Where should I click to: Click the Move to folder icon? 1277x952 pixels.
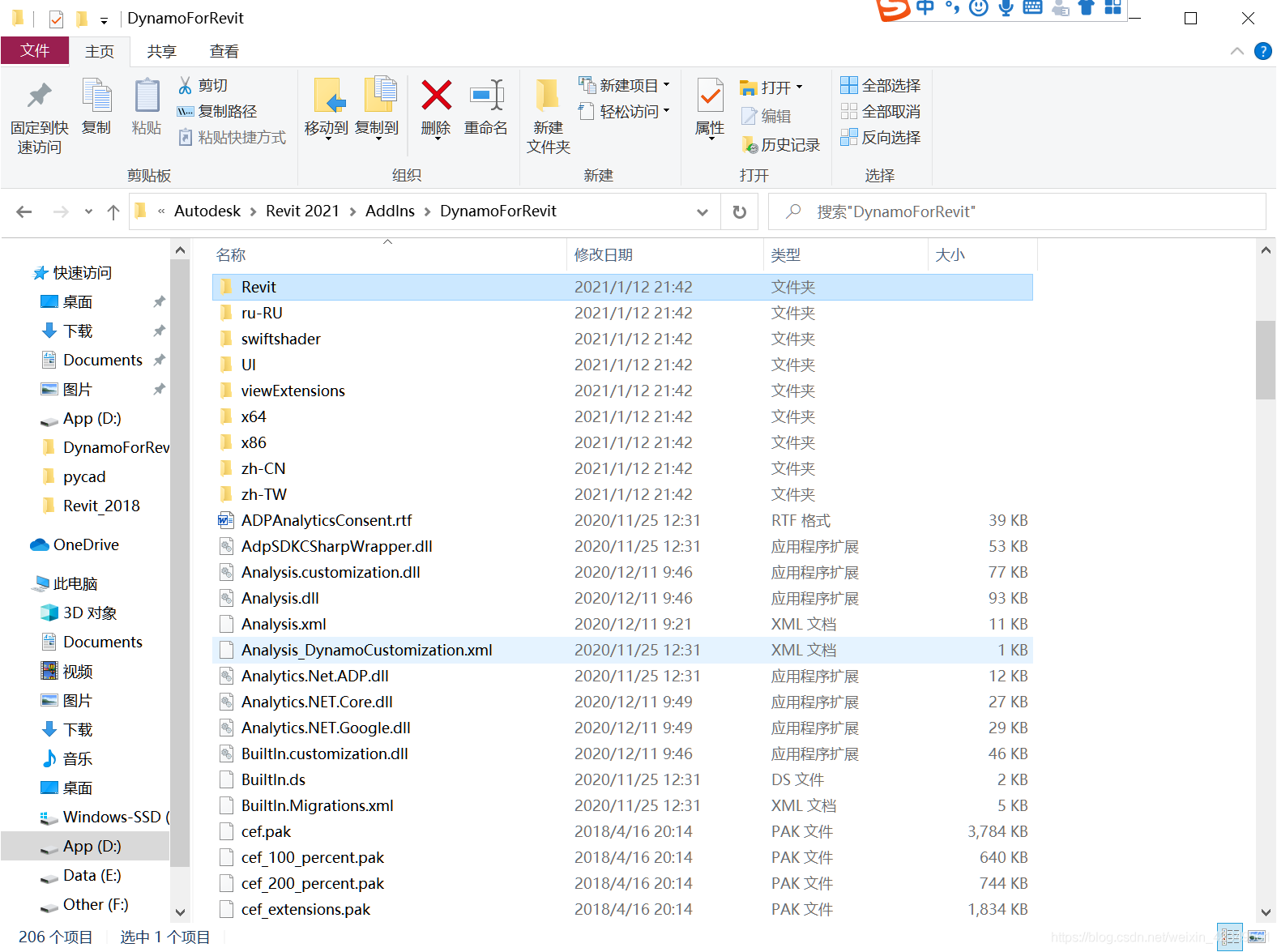click(x=329, y=96)
